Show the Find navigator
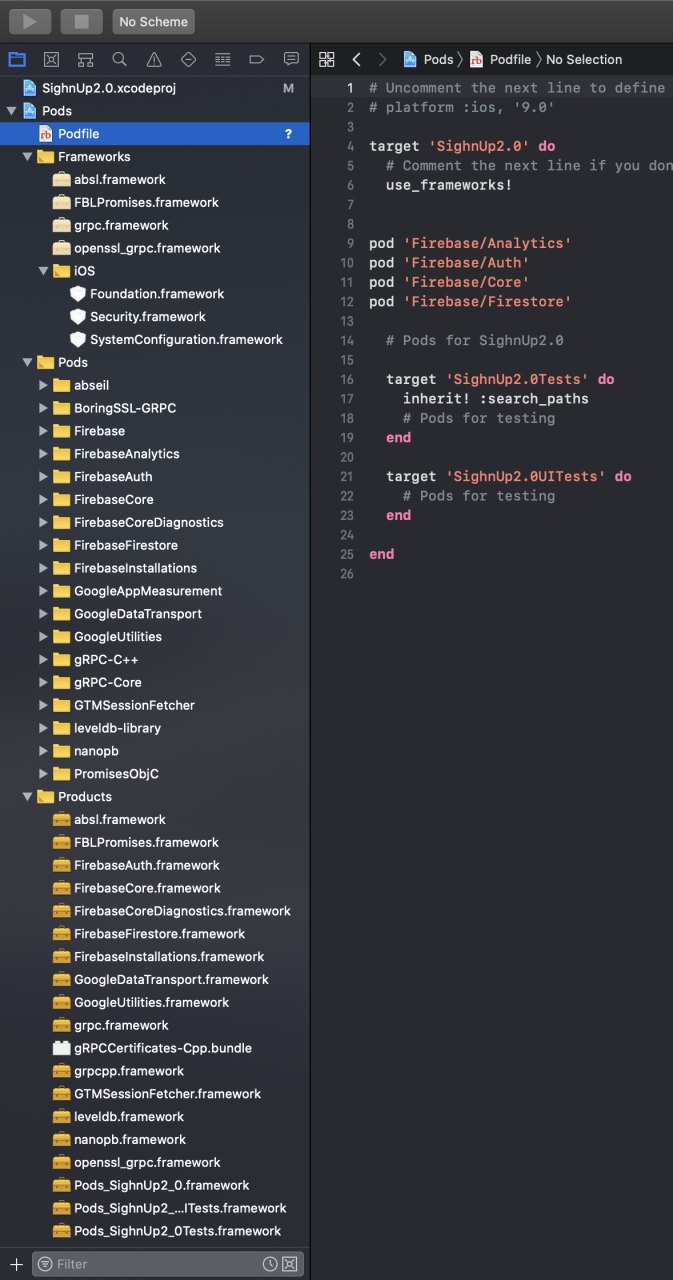 coord(119,59)
